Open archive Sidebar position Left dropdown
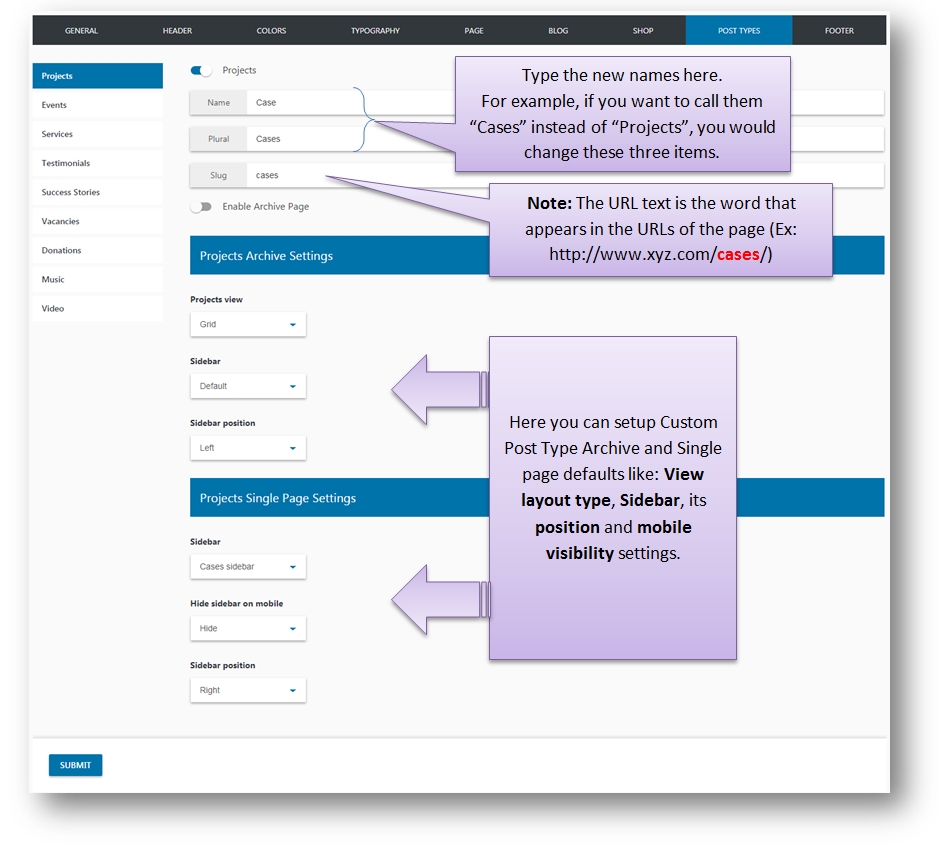Screen dimensions: 939x848 (x=248, y=448)
